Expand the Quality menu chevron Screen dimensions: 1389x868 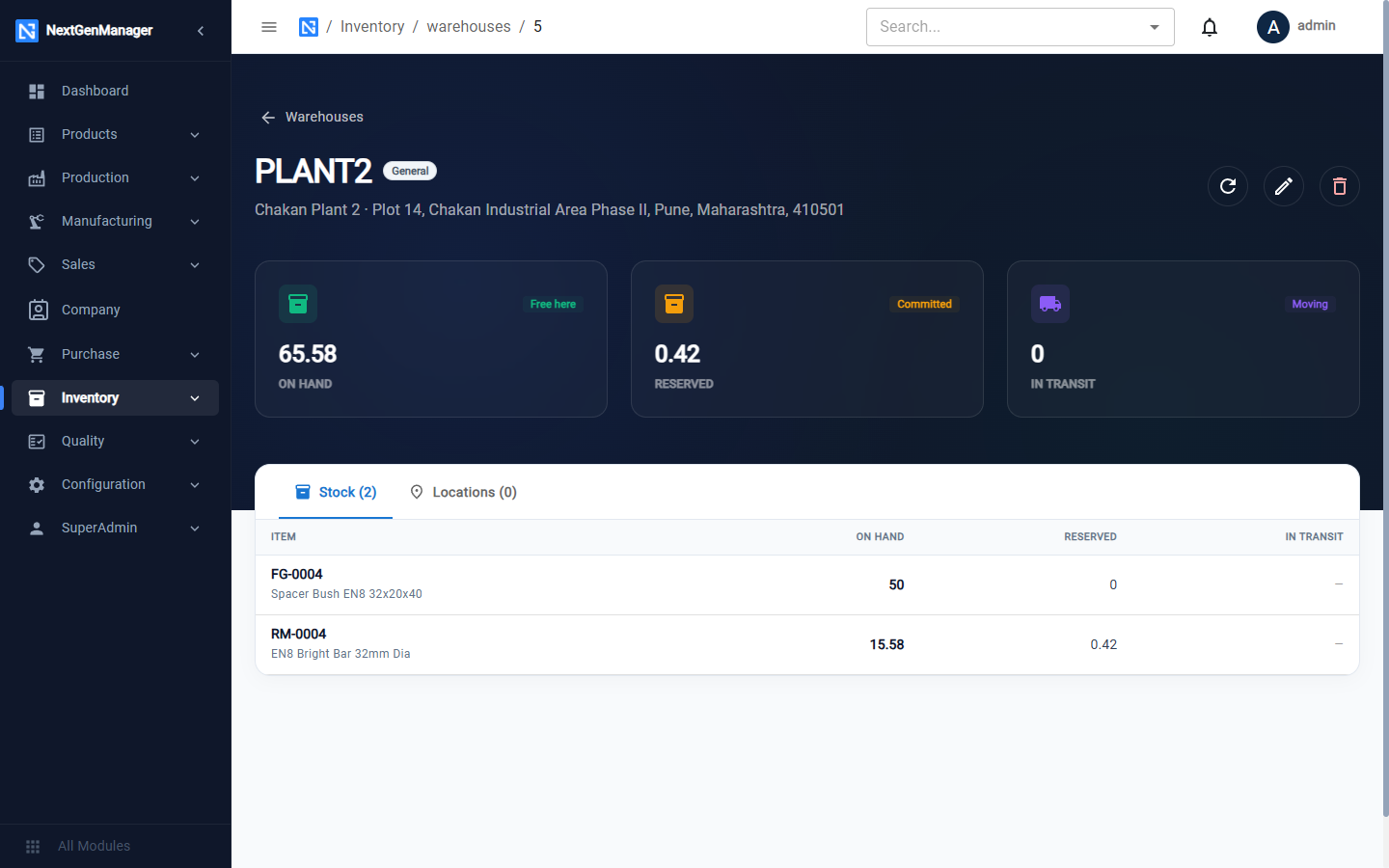tap(195, 442)
